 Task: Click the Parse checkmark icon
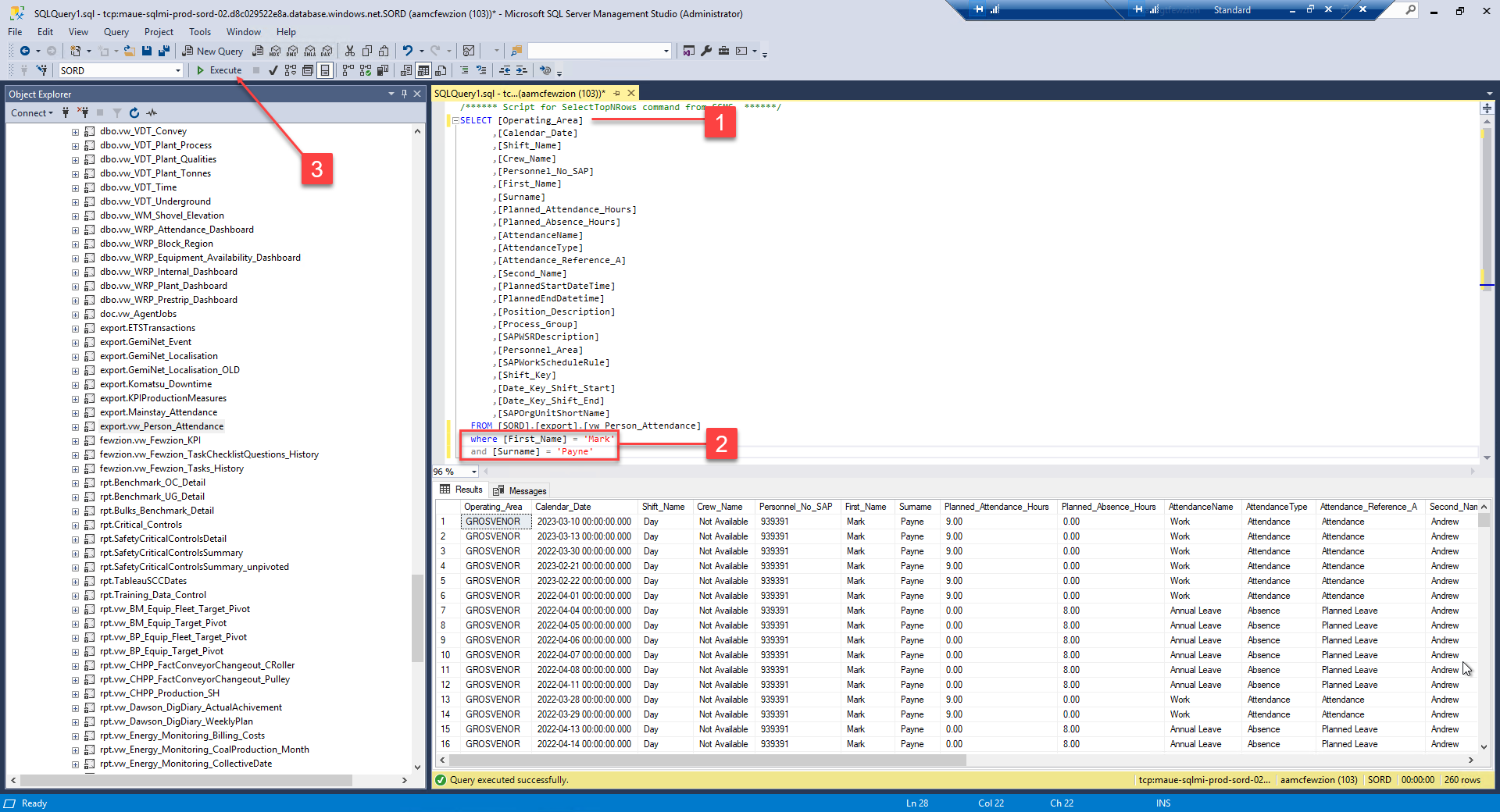click(x=273, y=70)
